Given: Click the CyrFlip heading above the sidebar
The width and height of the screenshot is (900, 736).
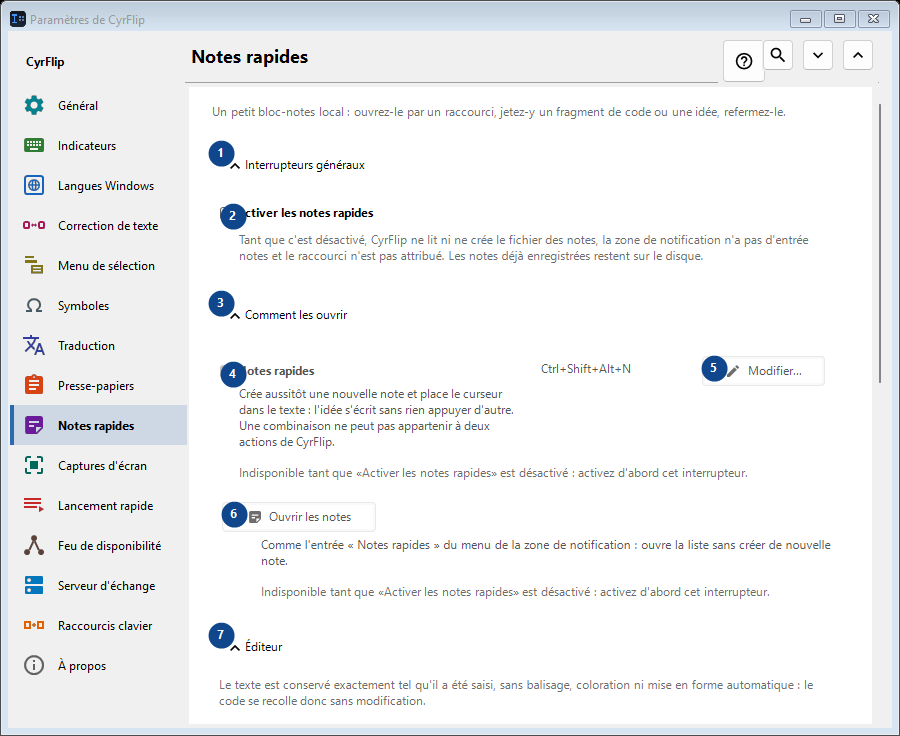Looking at the screenshot, I should click(45, 62).
